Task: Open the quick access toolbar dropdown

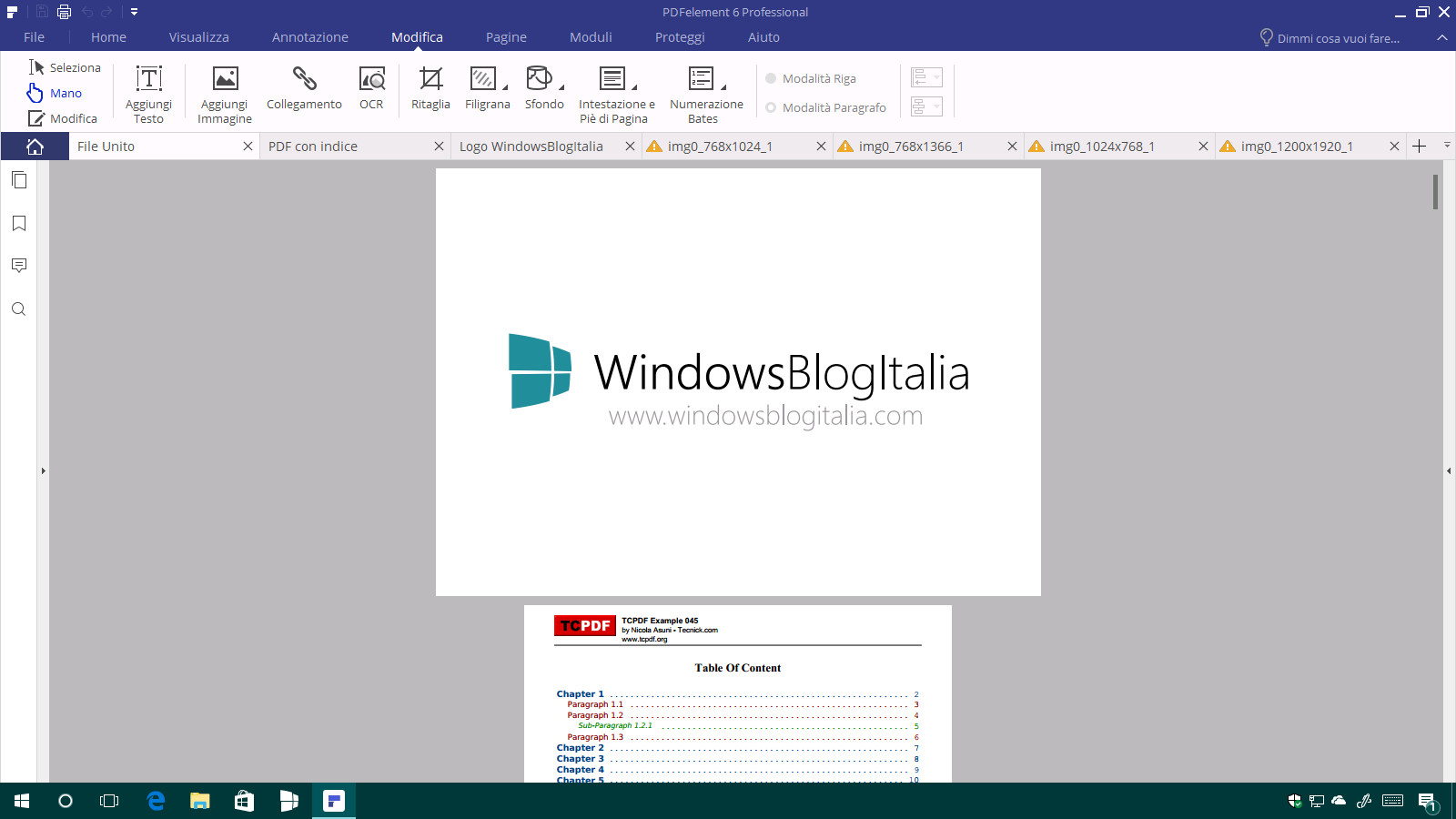Action: click(134, 12)
